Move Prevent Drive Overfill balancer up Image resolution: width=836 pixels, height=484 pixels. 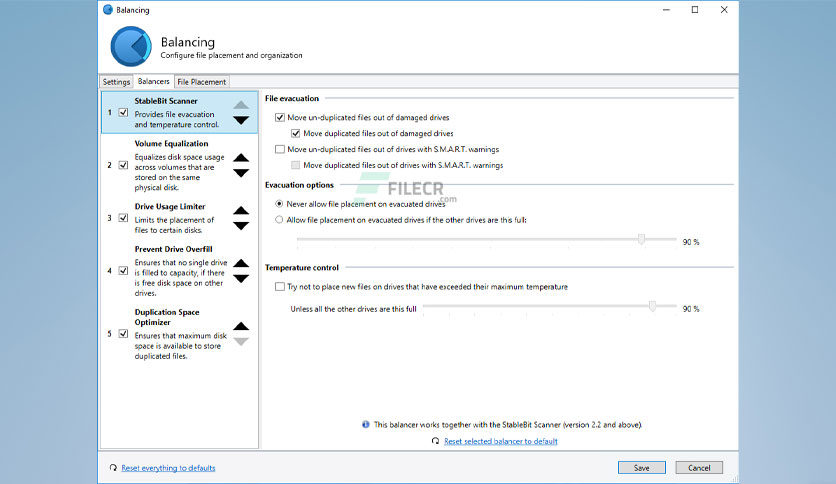click(241, 263)
